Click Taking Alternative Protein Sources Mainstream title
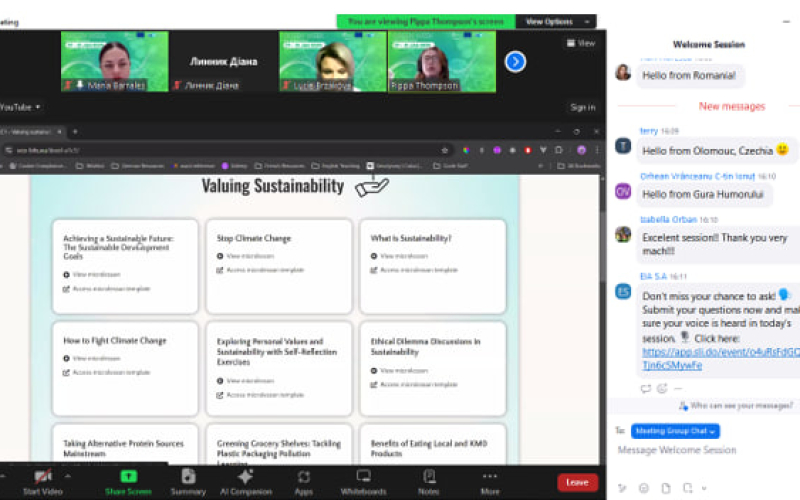This screenshot has width=800, height=500. (123, 448)
